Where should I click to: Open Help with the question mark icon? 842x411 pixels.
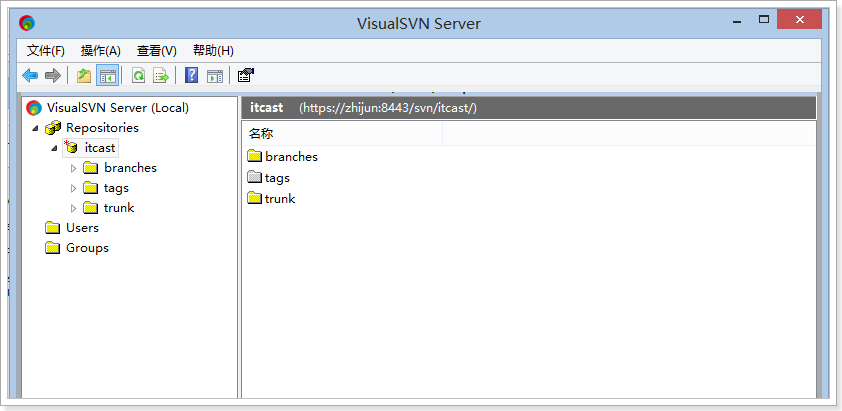tap(191, 75)
